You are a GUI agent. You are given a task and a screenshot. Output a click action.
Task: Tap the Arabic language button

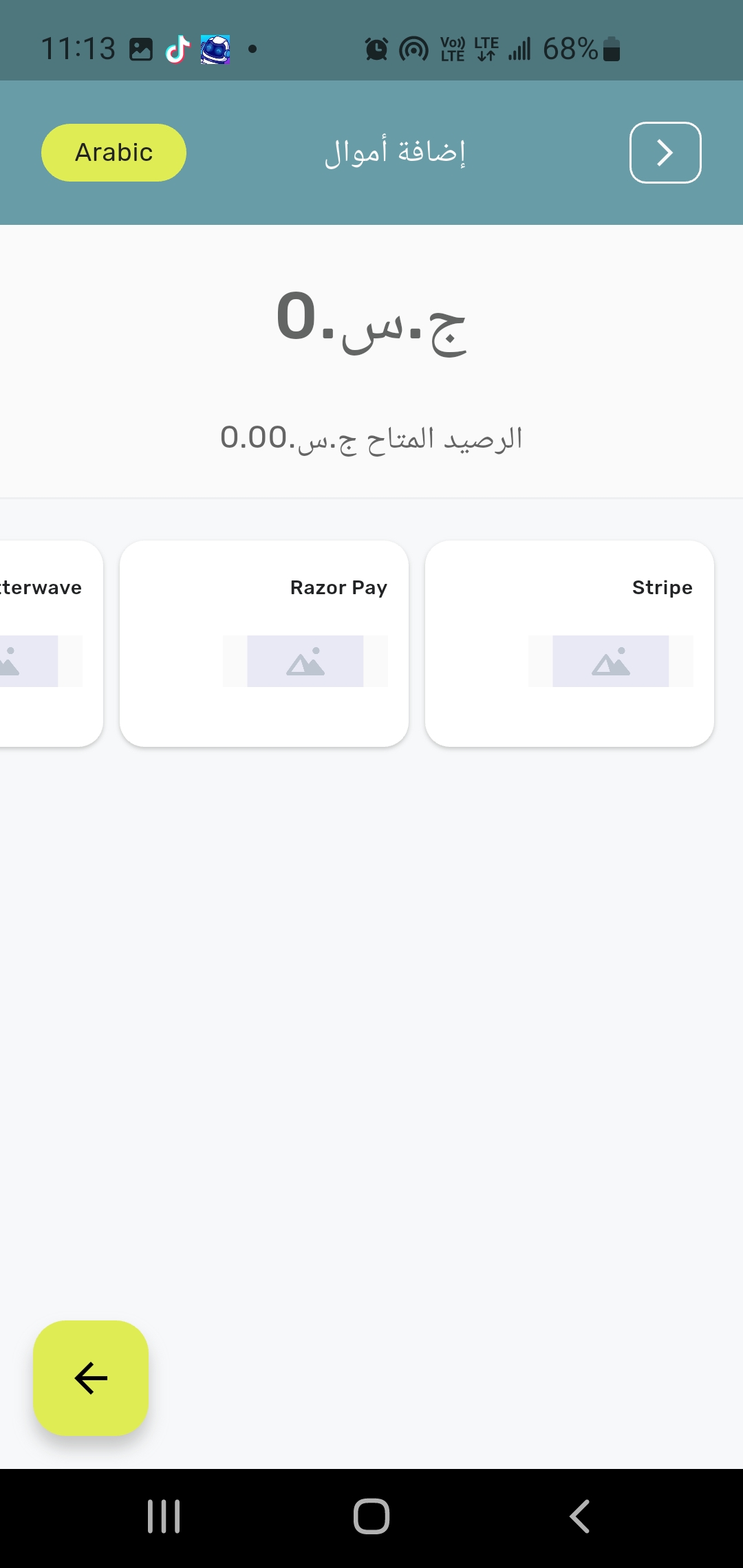tap(114, 153)
